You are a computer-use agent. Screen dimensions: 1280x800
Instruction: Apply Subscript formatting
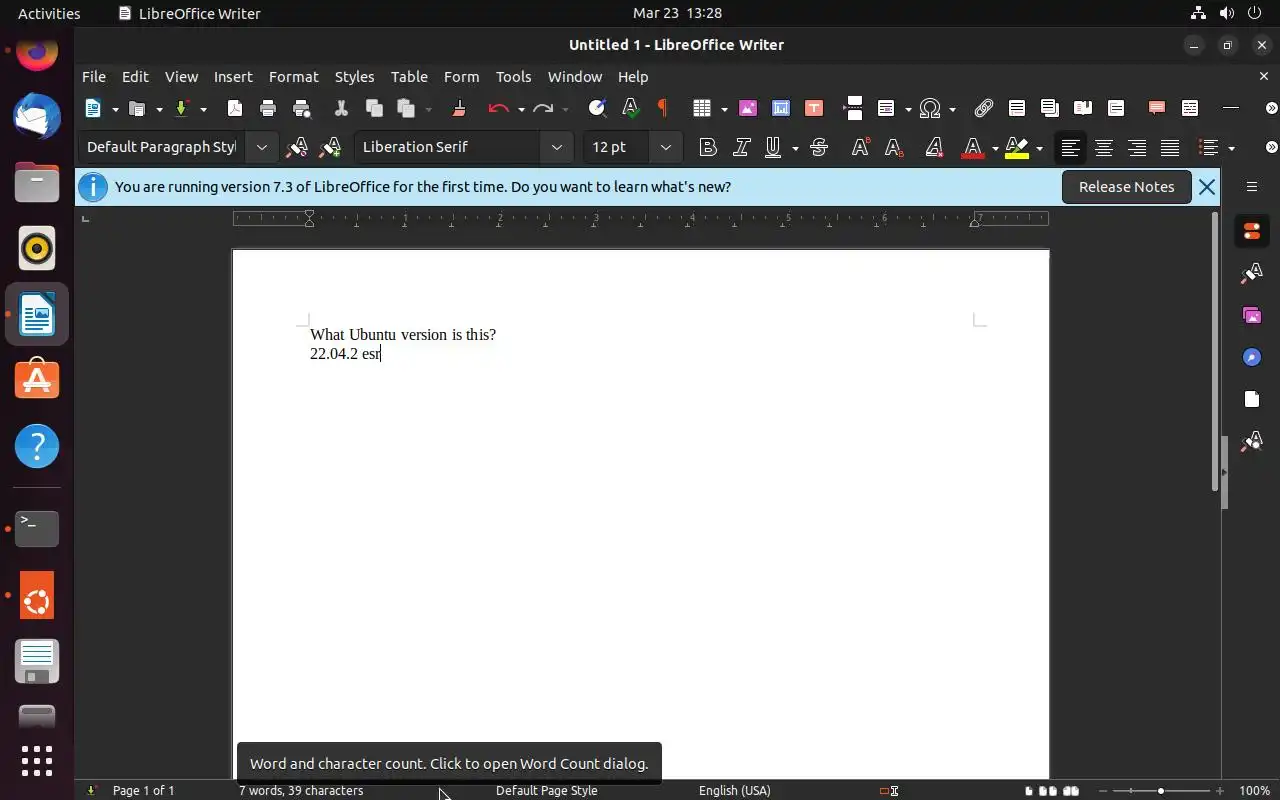pyautogui.click(x=894, y=147)
